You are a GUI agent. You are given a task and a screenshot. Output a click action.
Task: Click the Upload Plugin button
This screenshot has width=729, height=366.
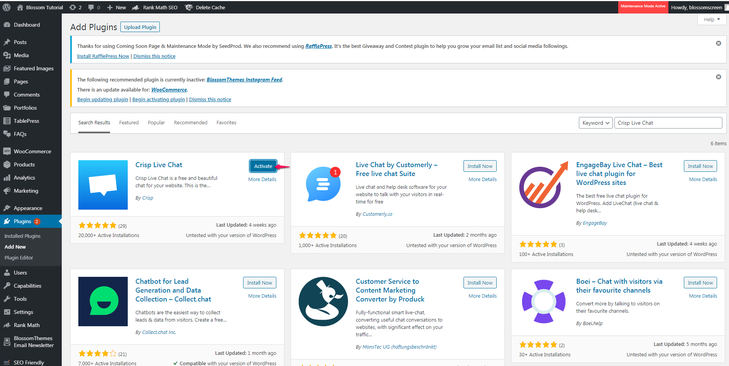coord(140,27)
